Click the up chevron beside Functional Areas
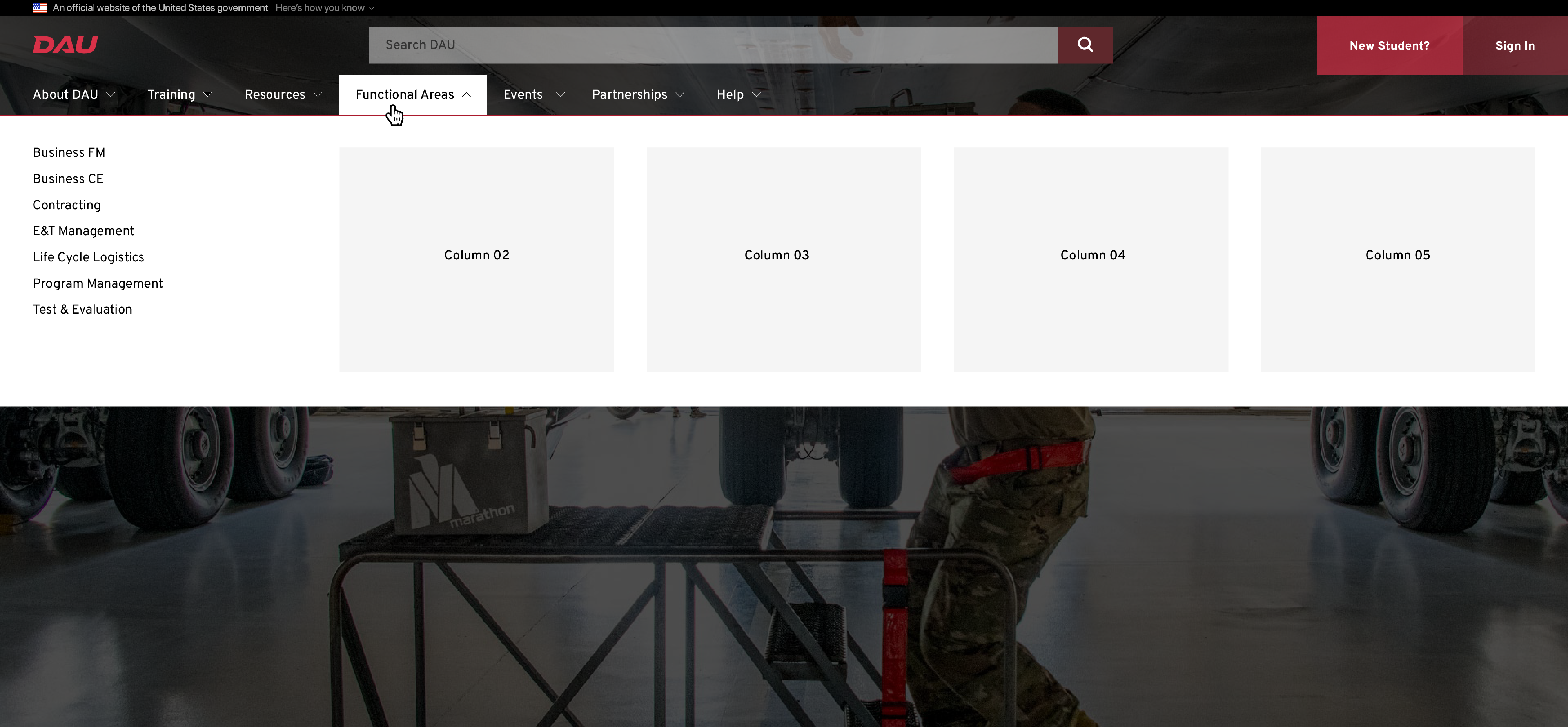The width and height of the screenshot is (1568, 727). point(466,95)
